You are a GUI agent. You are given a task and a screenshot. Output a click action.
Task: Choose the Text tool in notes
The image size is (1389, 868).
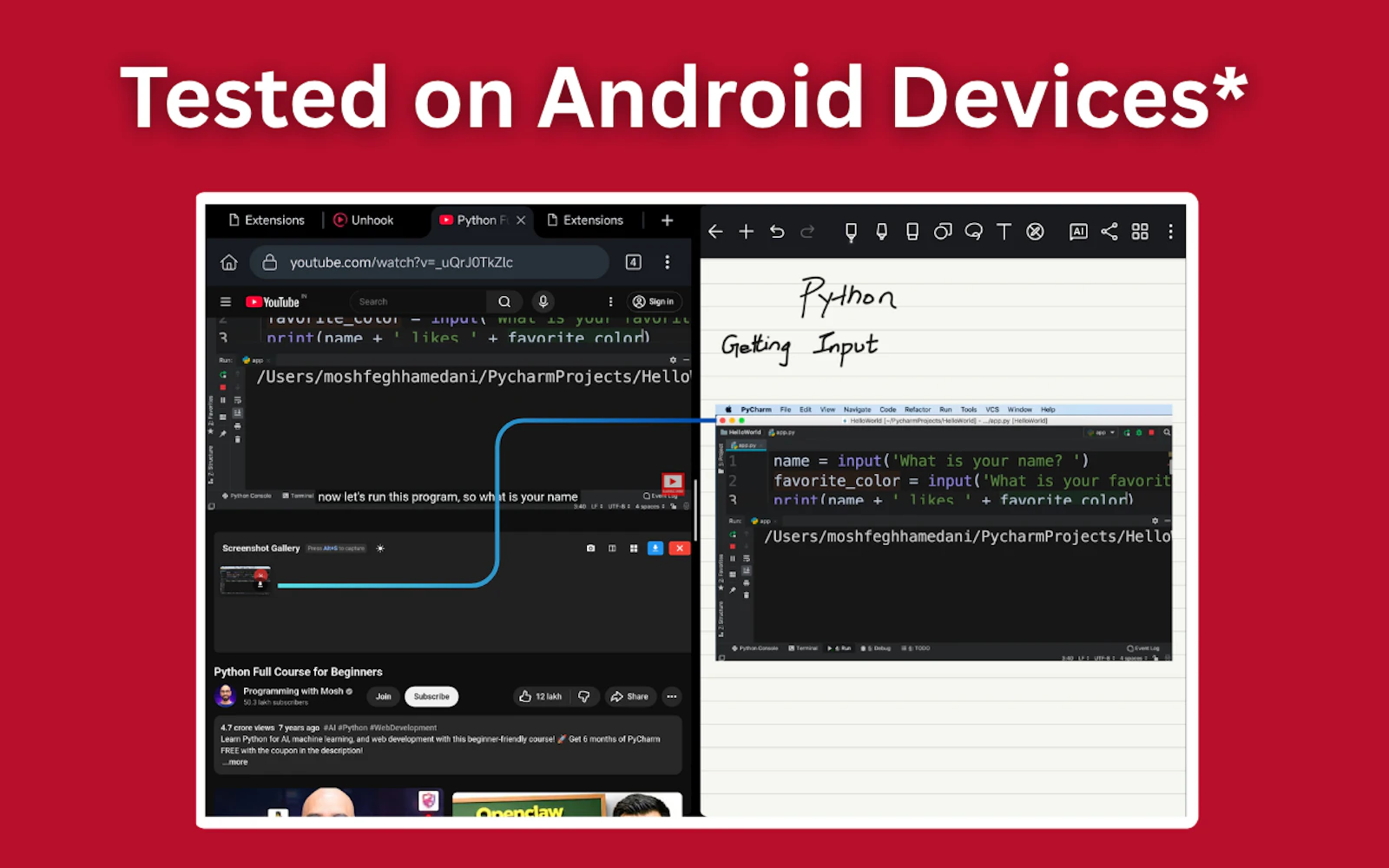(x=1004, y=232)
